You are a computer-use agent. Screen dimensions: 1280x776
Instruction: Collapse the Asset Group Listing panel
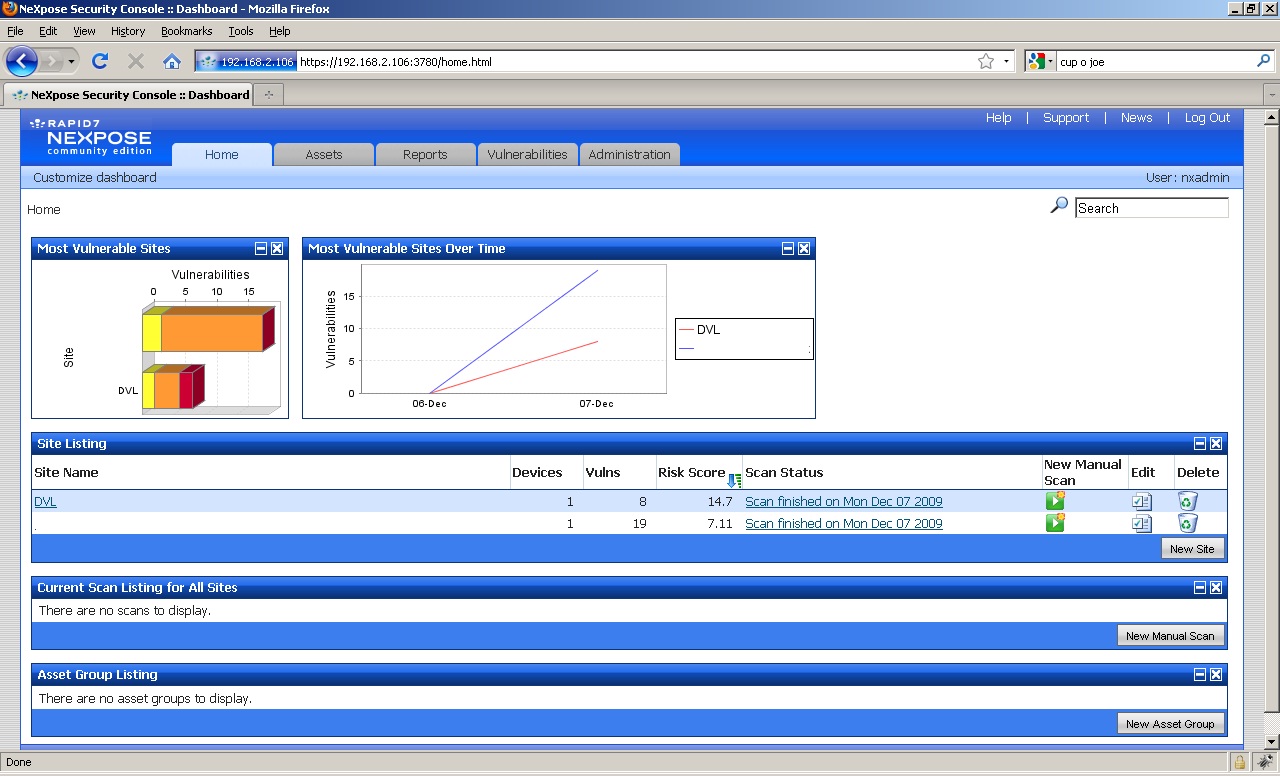point(1200,675)
